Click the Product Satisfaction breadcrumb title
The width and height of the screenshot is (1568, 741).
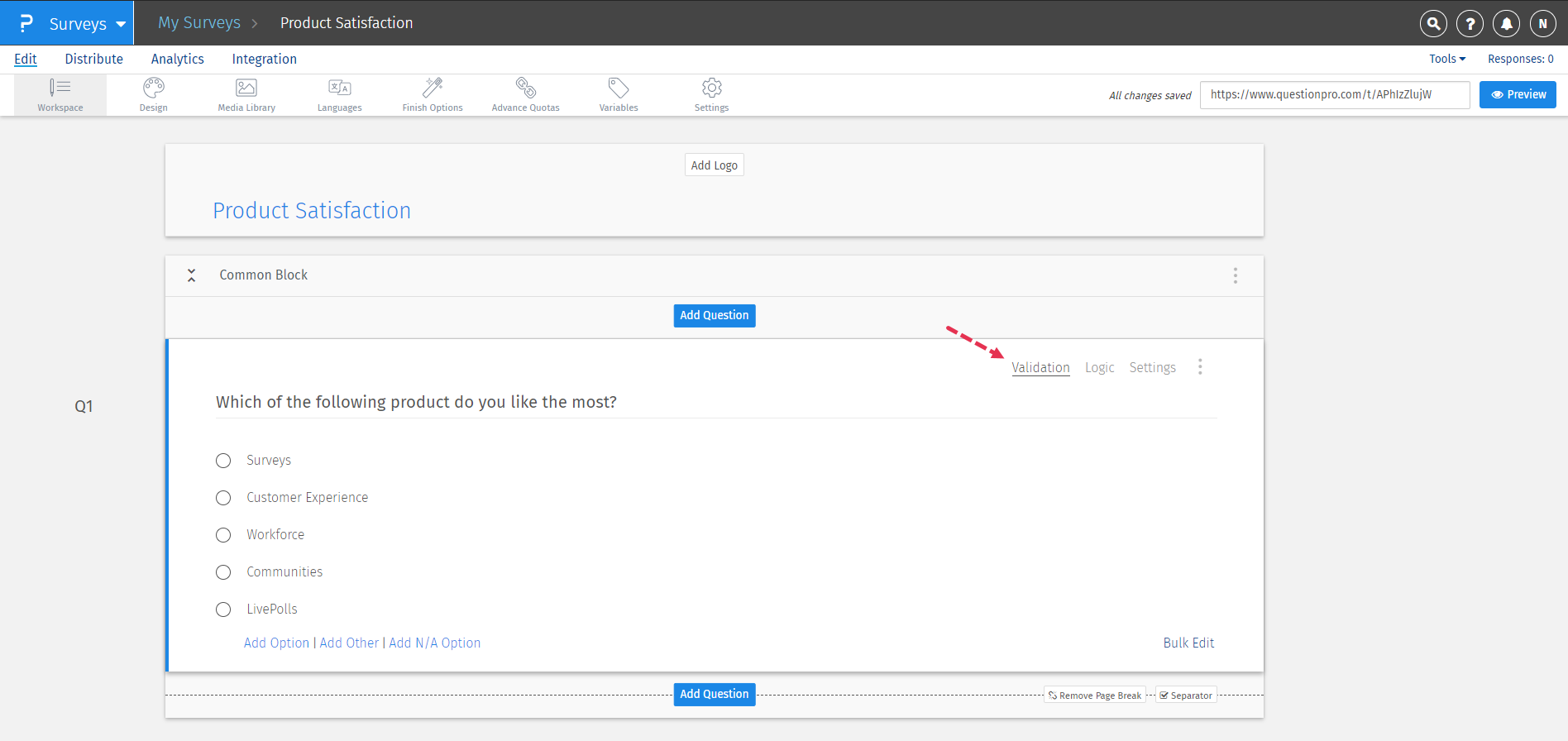[347, 22]
